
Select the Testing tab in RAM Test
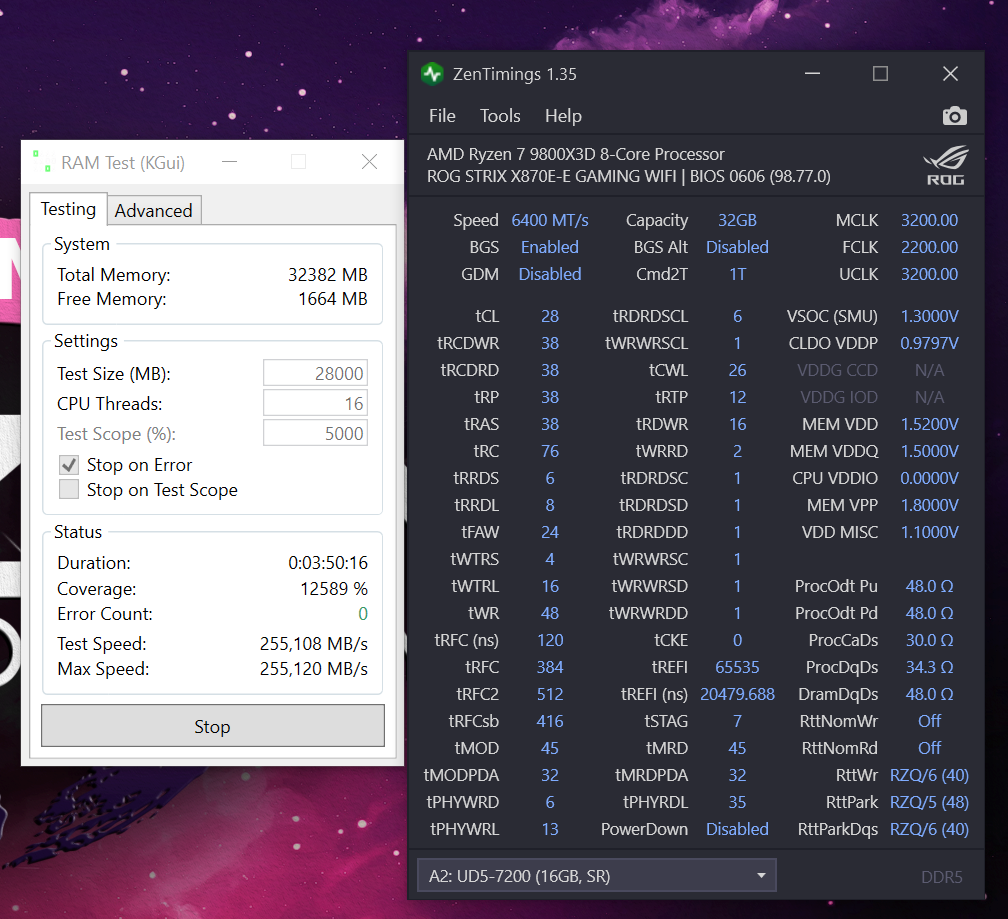tap(68, 210)
